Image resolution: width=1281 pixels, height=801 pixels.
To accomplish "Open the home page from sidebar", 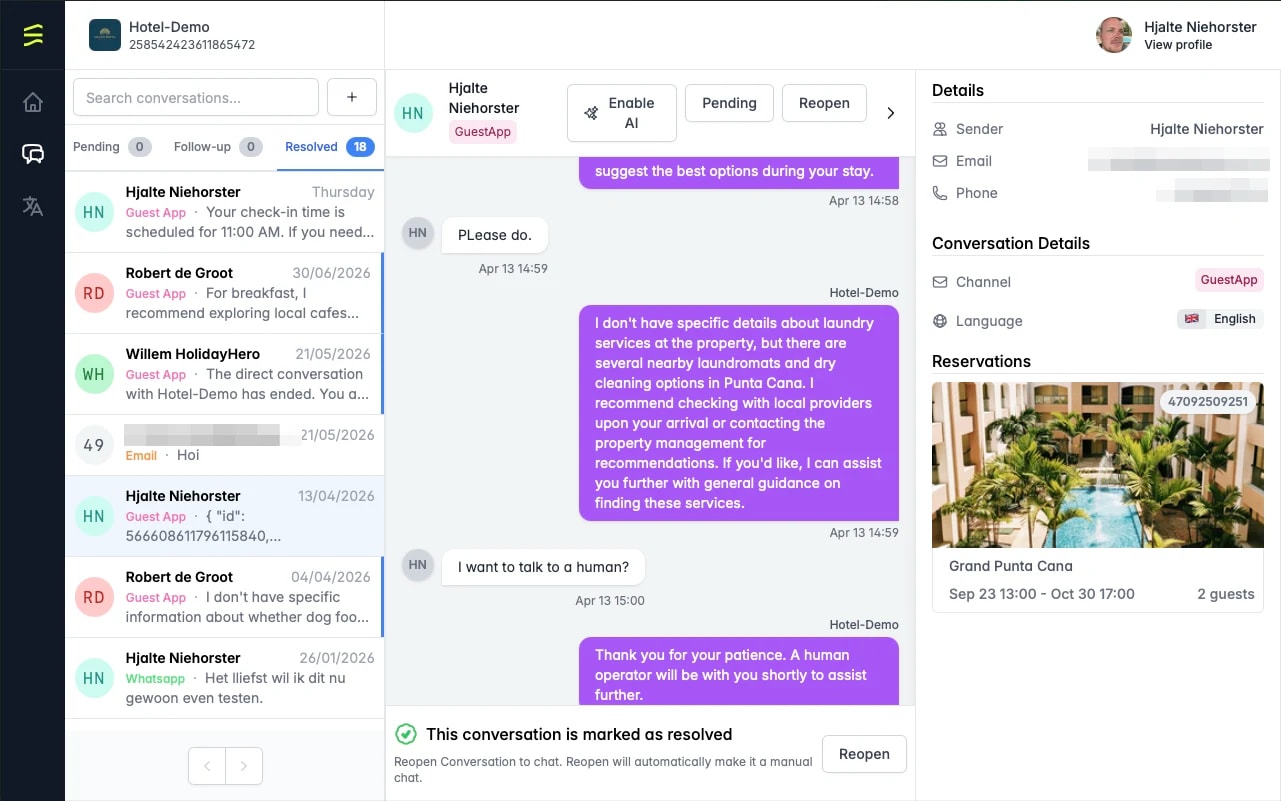I will pos(33,102).
